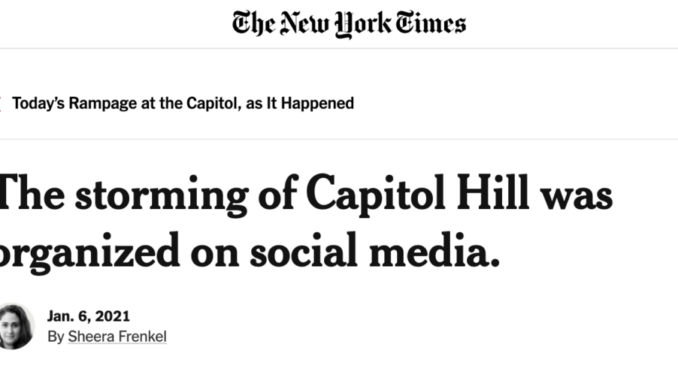Click the red live indicator beside Today's Rampage
The height and width of the screenshot is (381, 678).
pos(0,104)
